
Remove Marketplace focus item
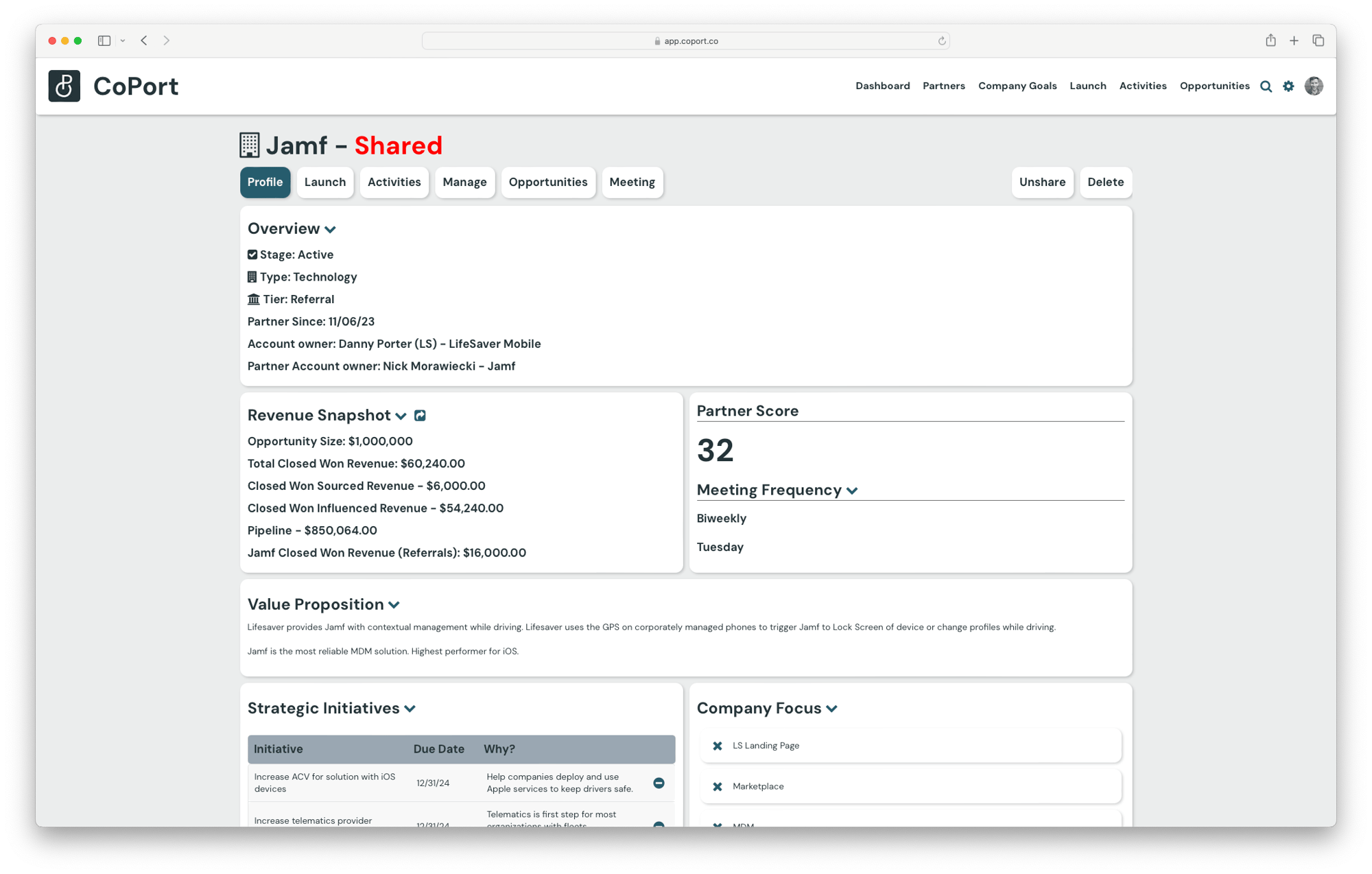point(717,787)
